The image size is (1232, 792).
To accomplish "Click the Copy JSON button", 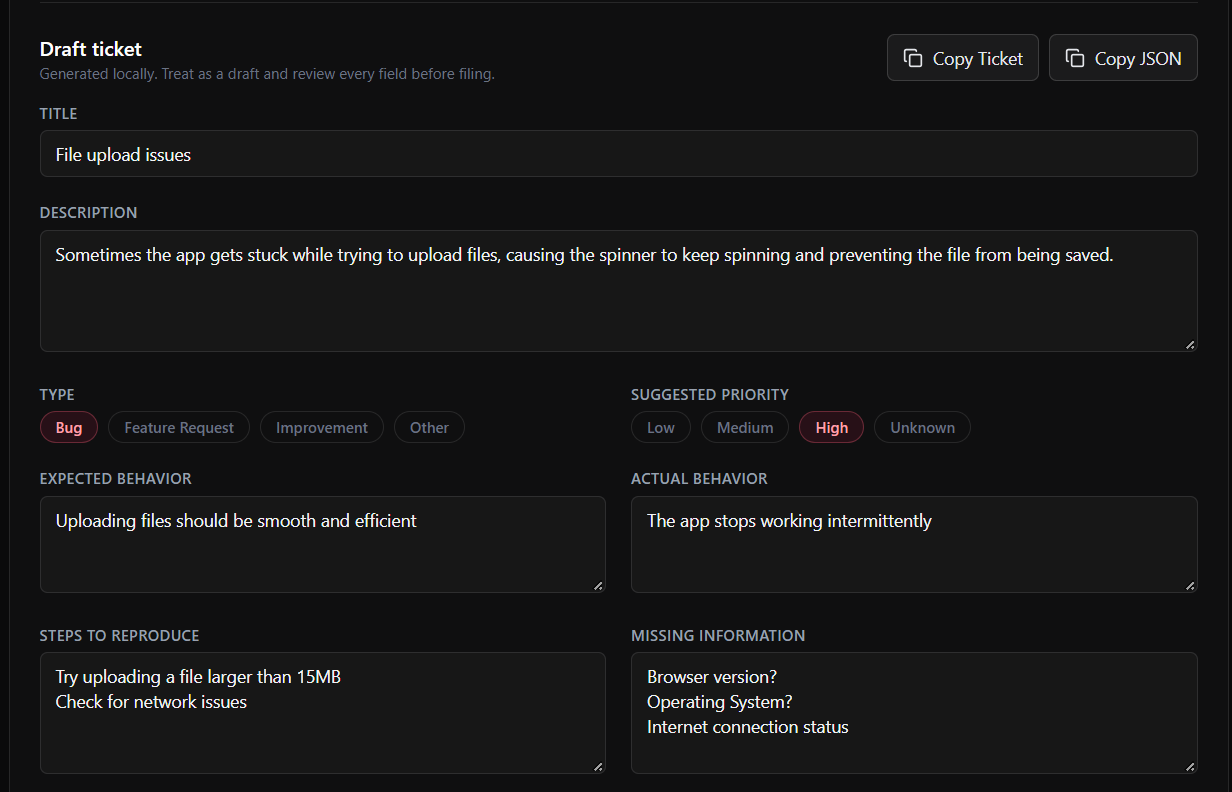I will pos(1123,58).
